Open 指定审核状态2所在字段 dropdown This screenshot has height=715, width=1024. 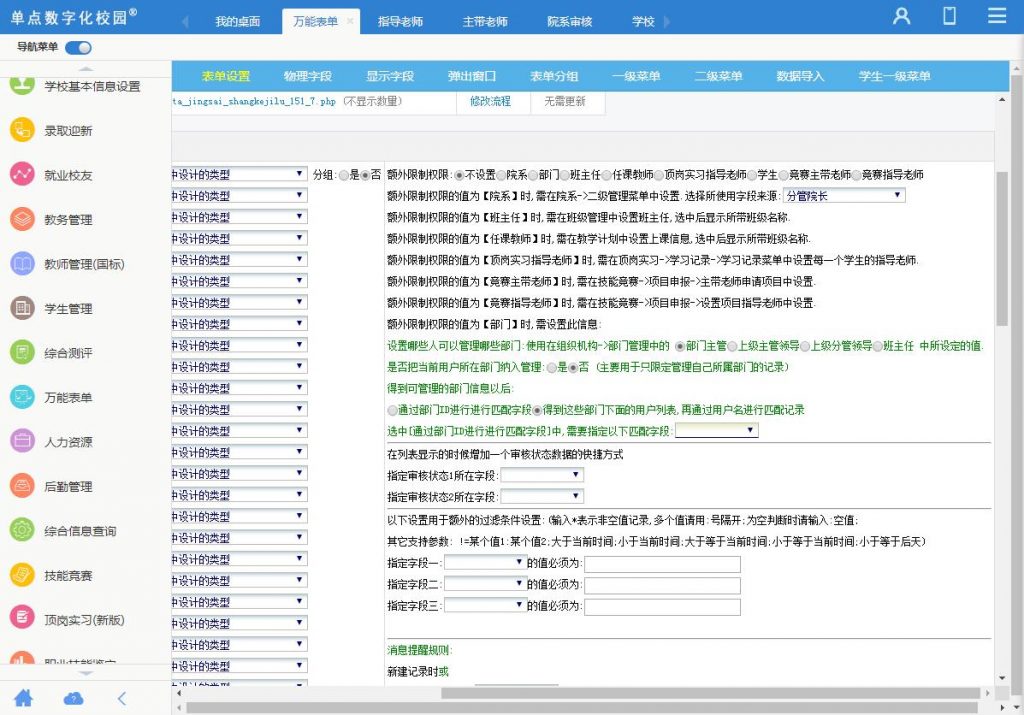coord(541,497)
